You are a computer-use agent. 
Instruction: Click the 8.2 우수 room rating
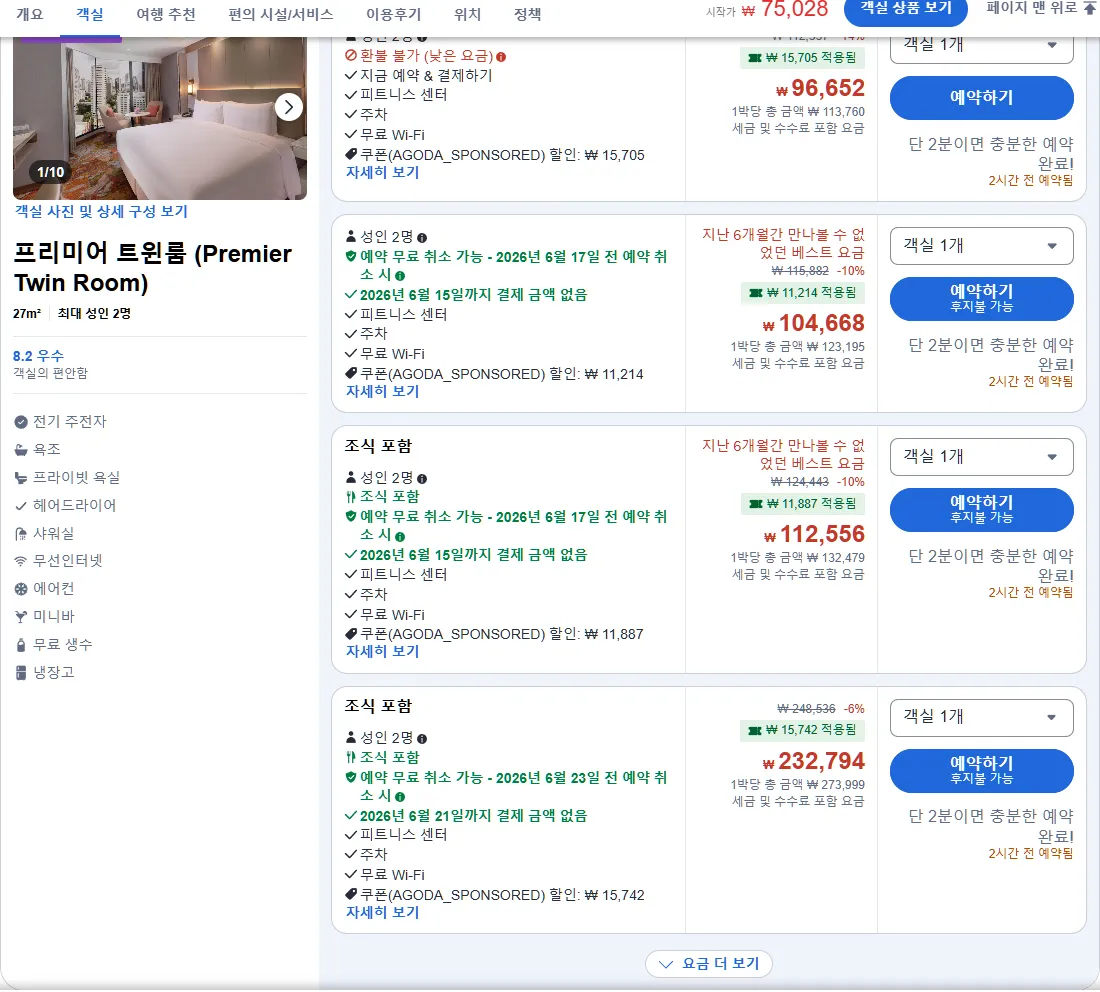39,356
